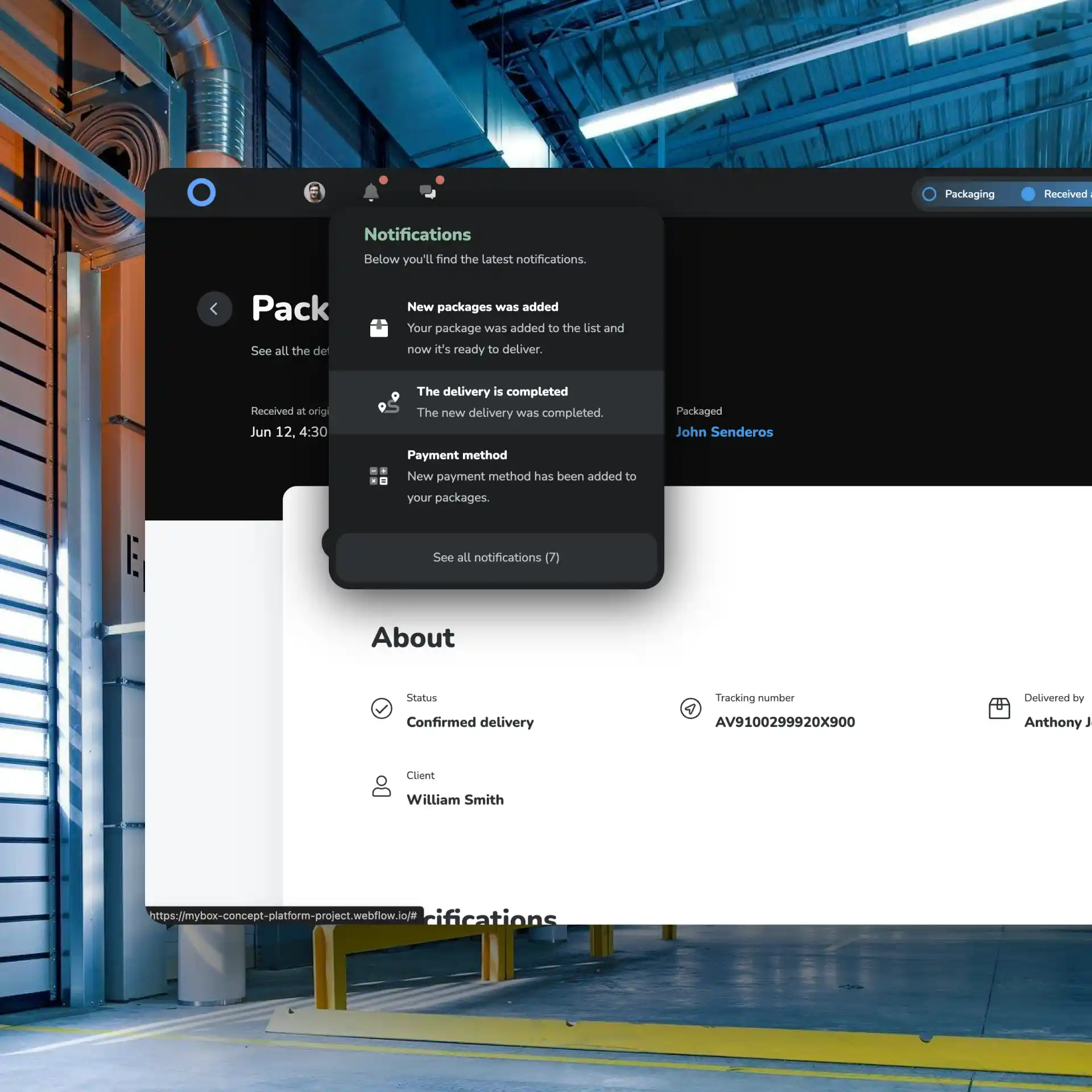Click the delivery route pin icon
This screenshot has width=1092, height=1092.
389,402
